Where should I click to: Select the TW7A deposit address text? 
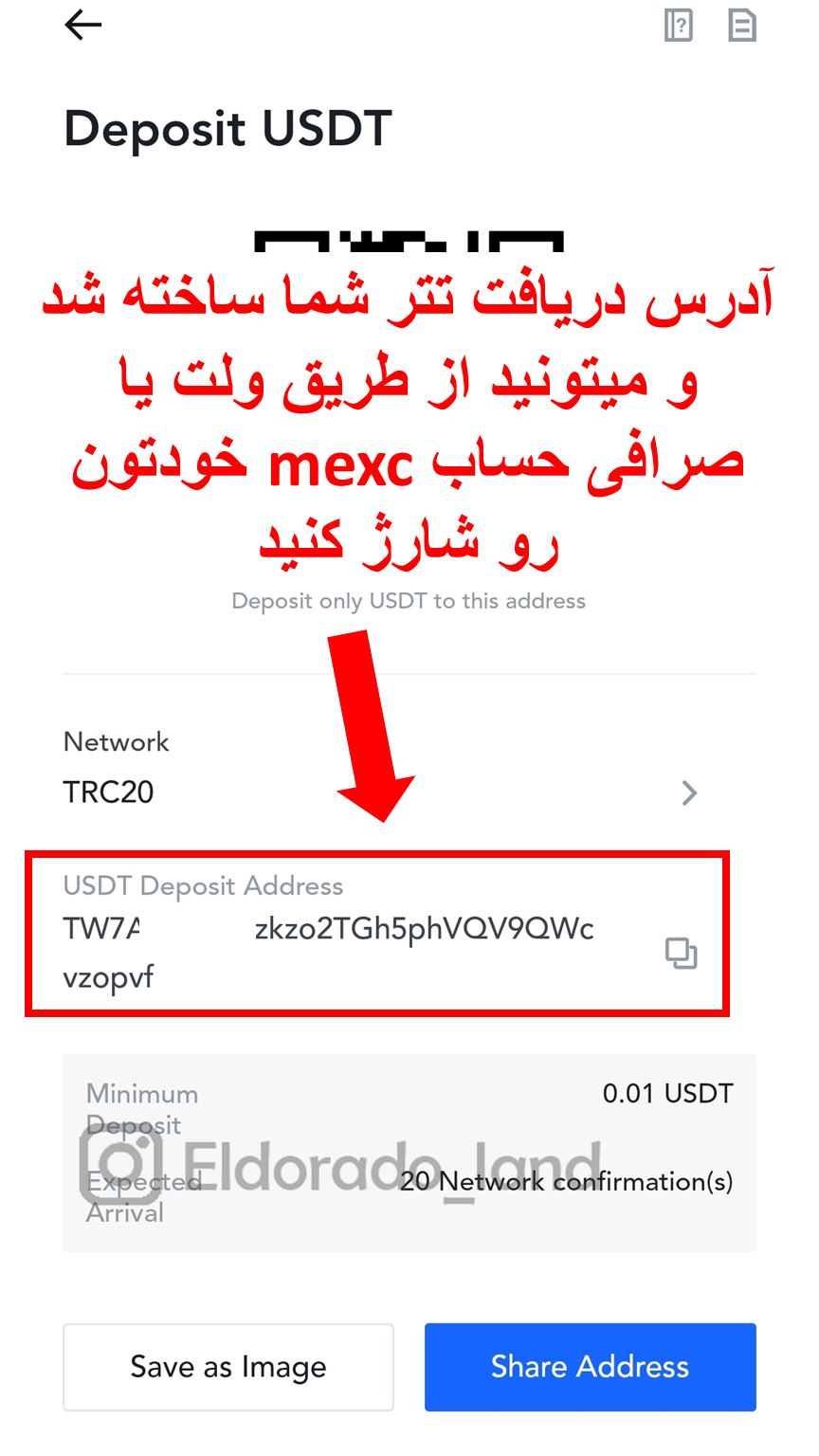329,929
